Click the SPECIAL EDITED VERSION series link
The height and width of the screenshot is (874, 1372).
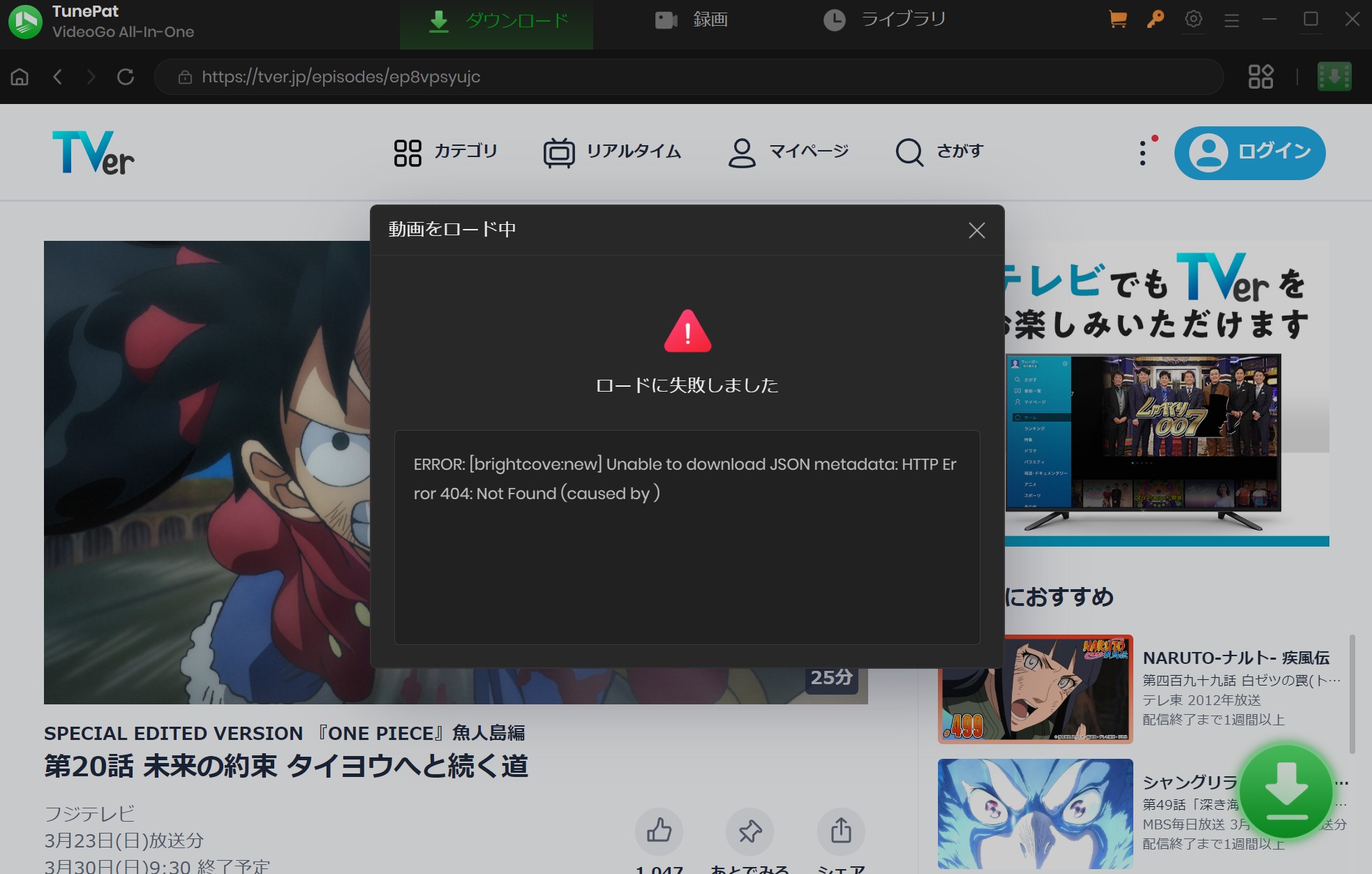[x=285, y=733]
